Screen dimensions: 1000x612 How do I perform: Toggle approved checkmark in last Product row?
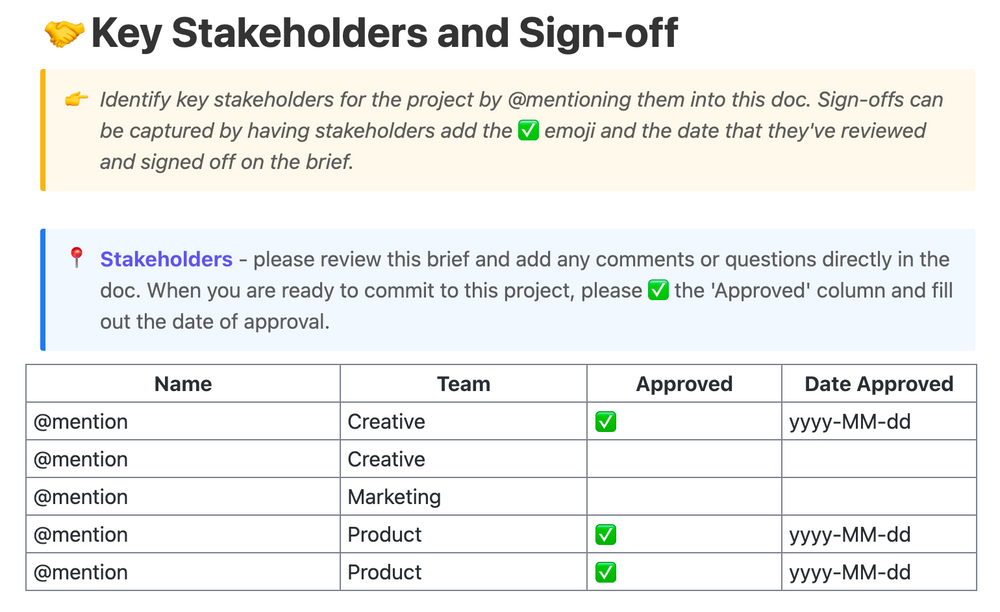(606, 573)
